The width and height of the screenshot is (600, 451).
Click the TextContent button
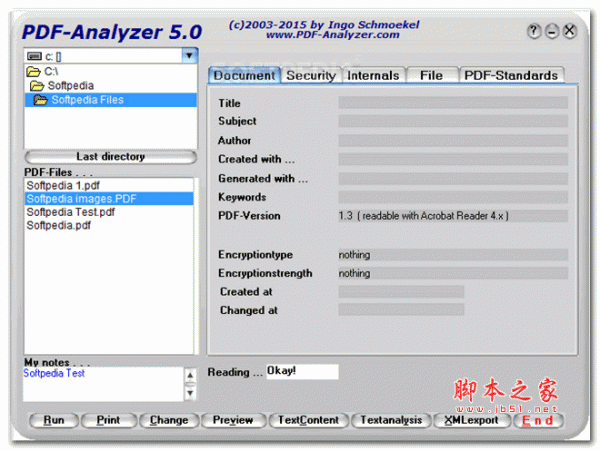point(308,420)
